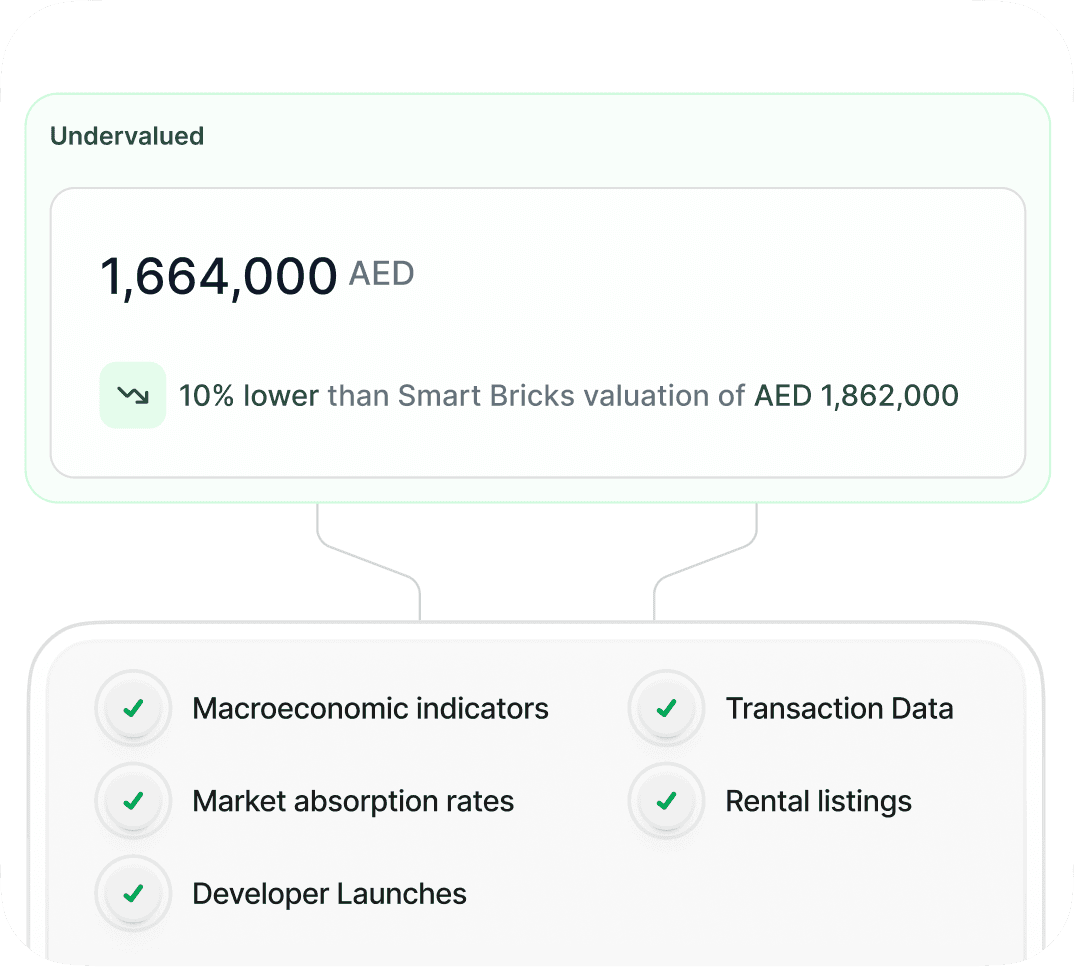Select the Rental listings label
Screen dimensions: 1074x967
[819, 802]
